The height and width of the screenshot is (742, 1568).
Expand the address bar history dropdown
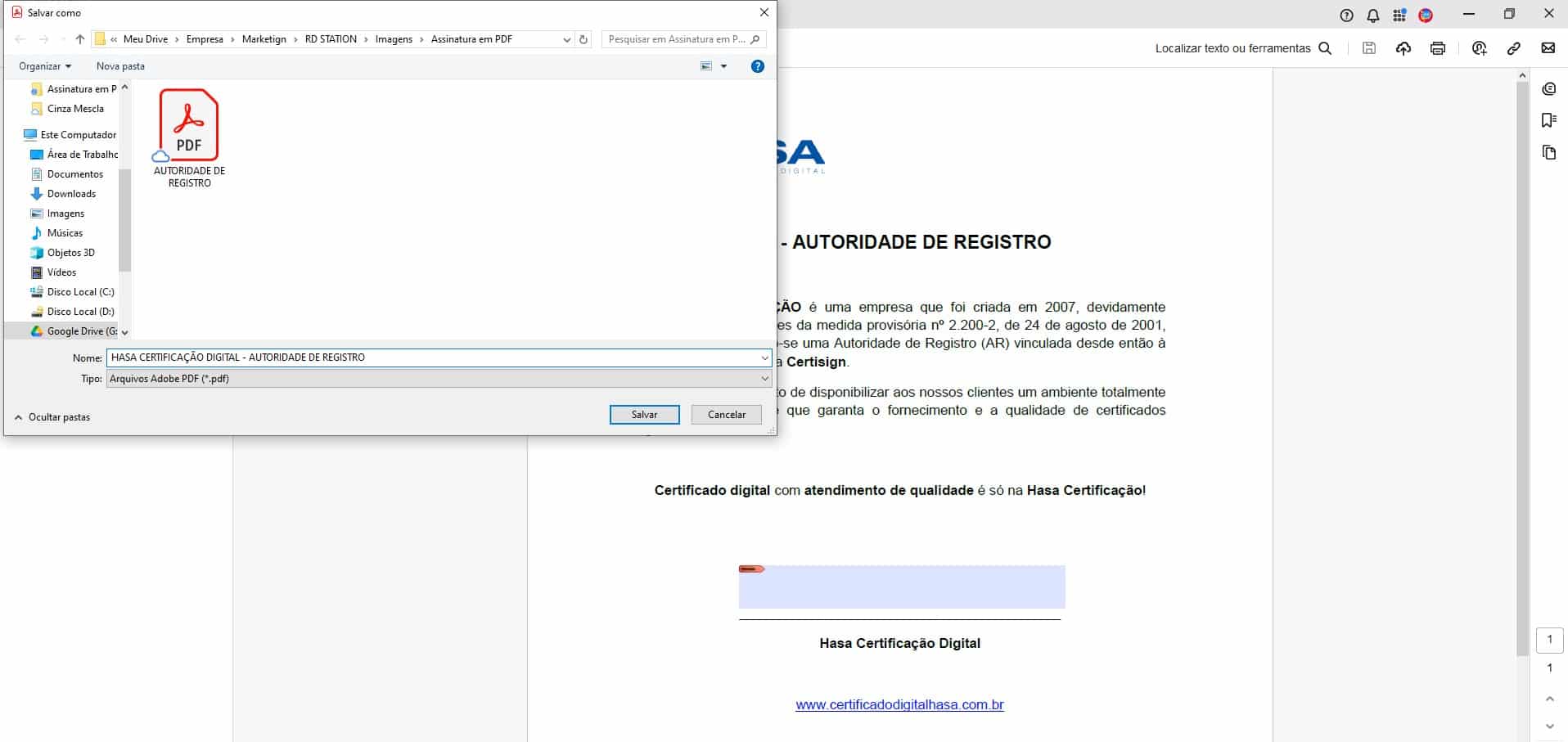(567, 39)
